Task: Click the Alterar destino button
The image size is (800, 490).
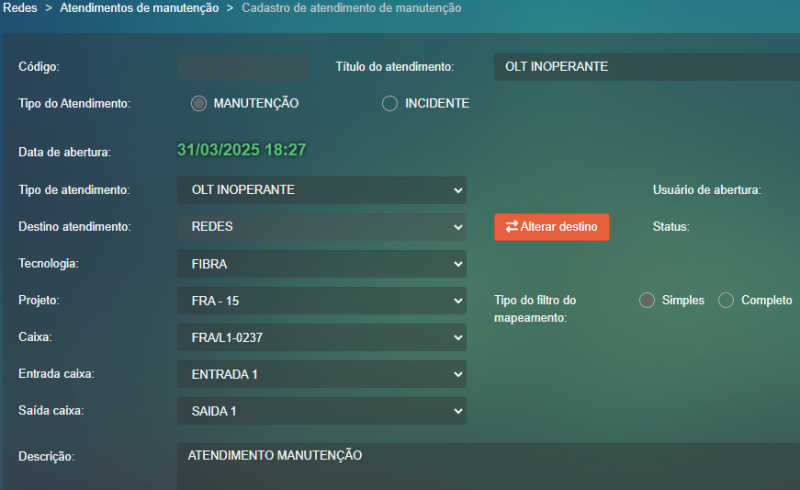Action: 552,227
